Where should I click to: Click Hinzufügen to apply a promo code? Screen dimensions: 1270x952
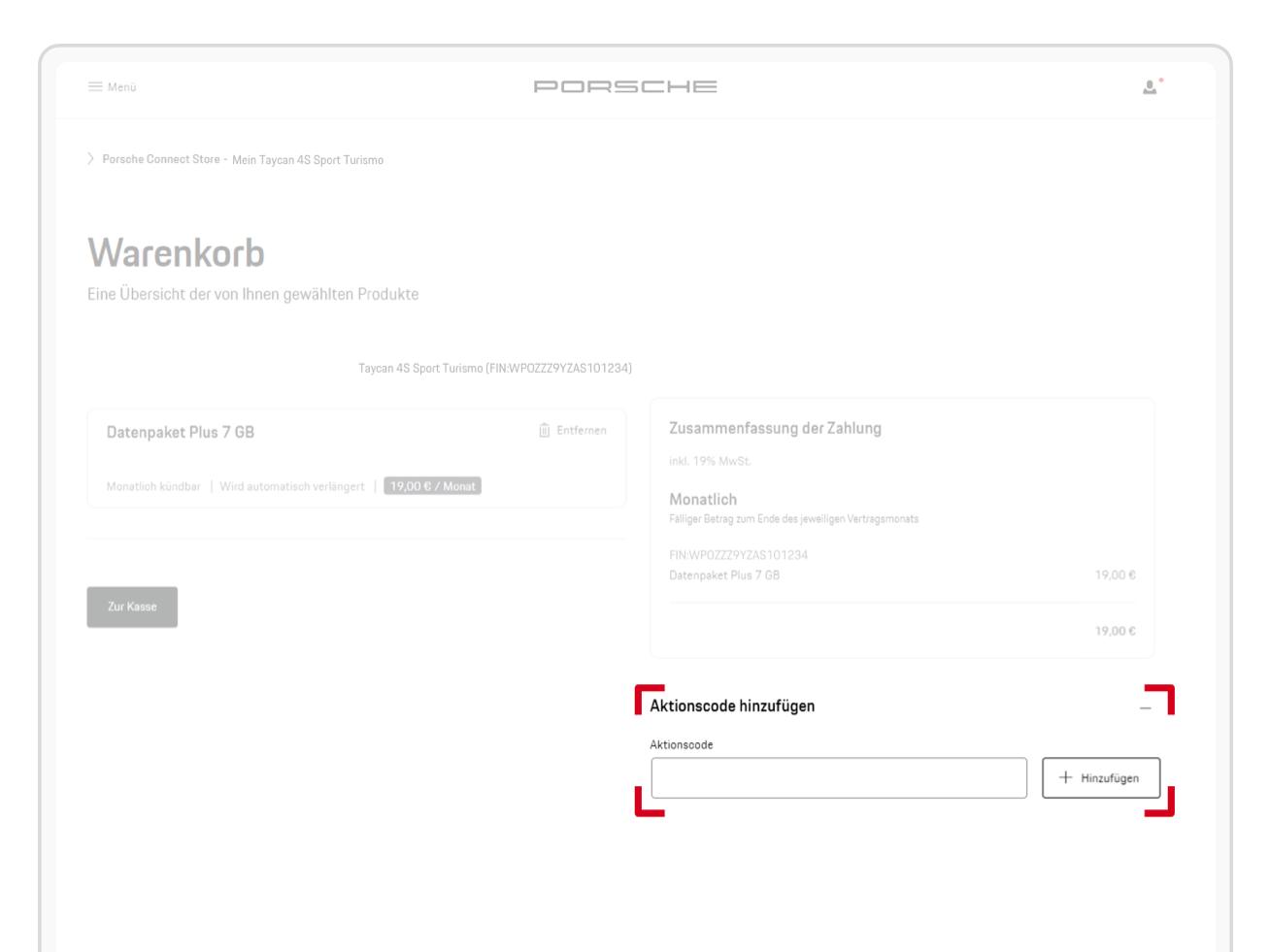1100,777
